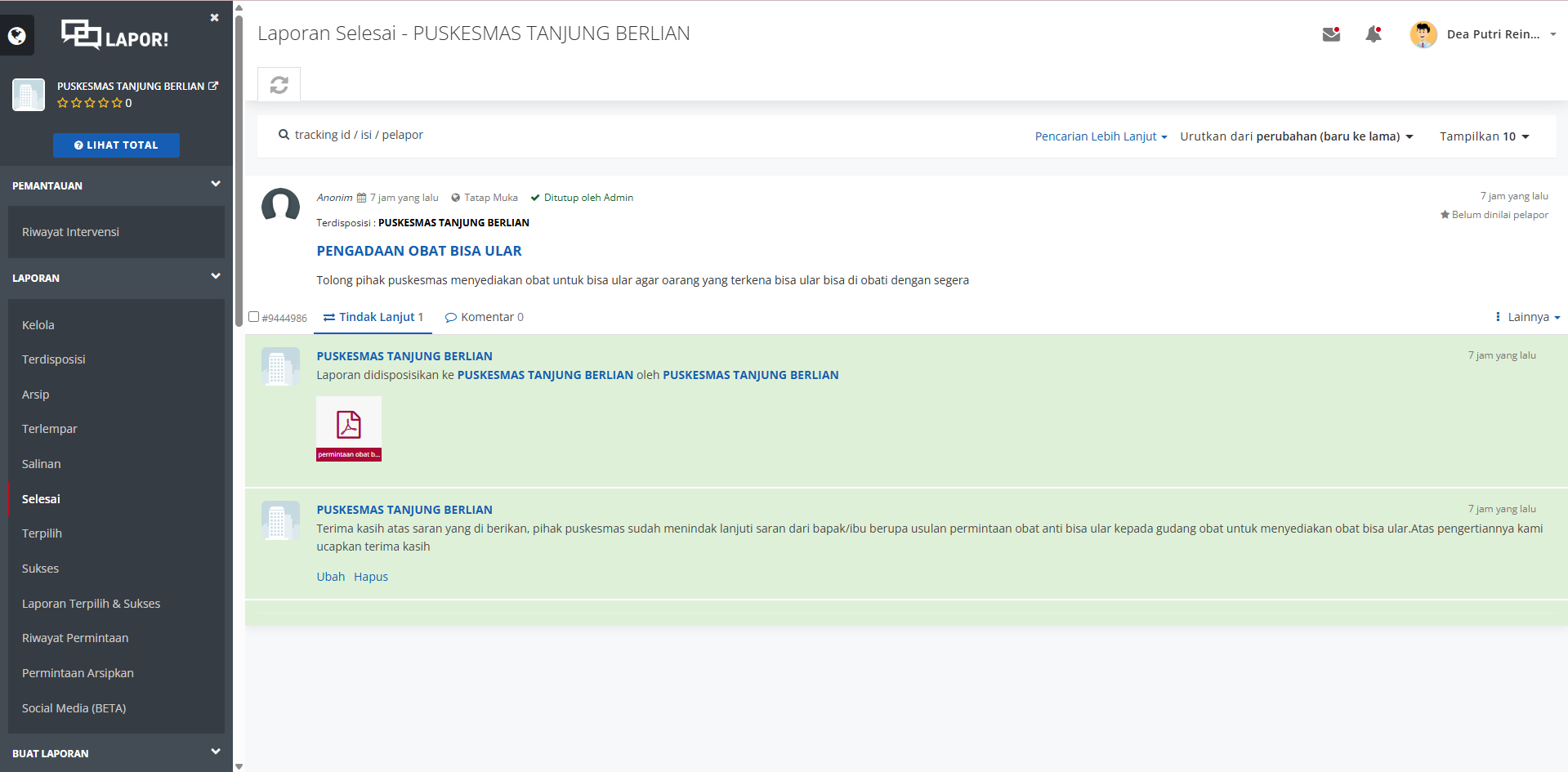Viewport: 1568px width, 772px height.
Task: Close sidebar with the X icon
Action: (x=214, y=17)
